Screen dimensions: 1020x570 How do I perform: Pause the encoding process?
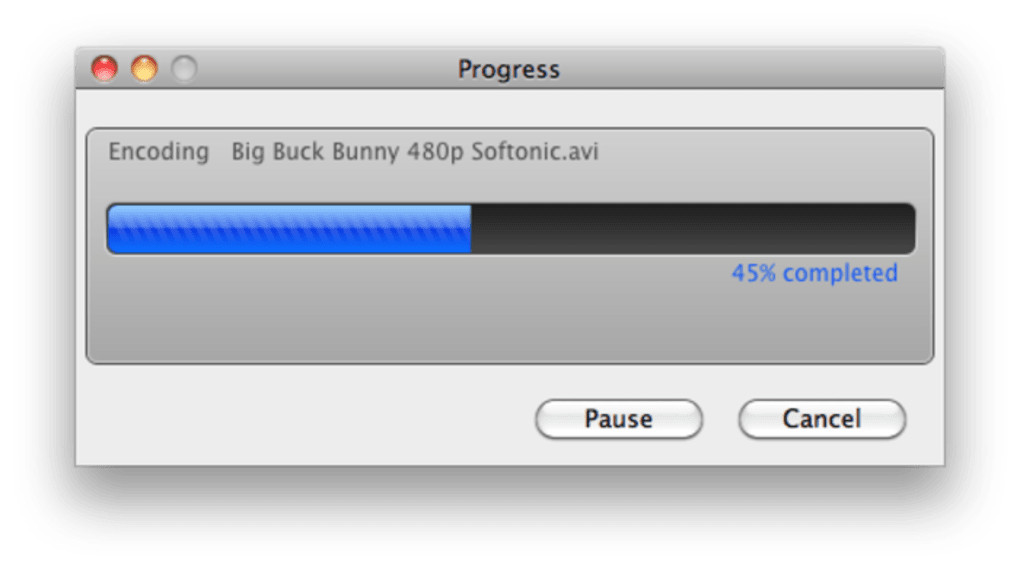[x=618, y=419]
